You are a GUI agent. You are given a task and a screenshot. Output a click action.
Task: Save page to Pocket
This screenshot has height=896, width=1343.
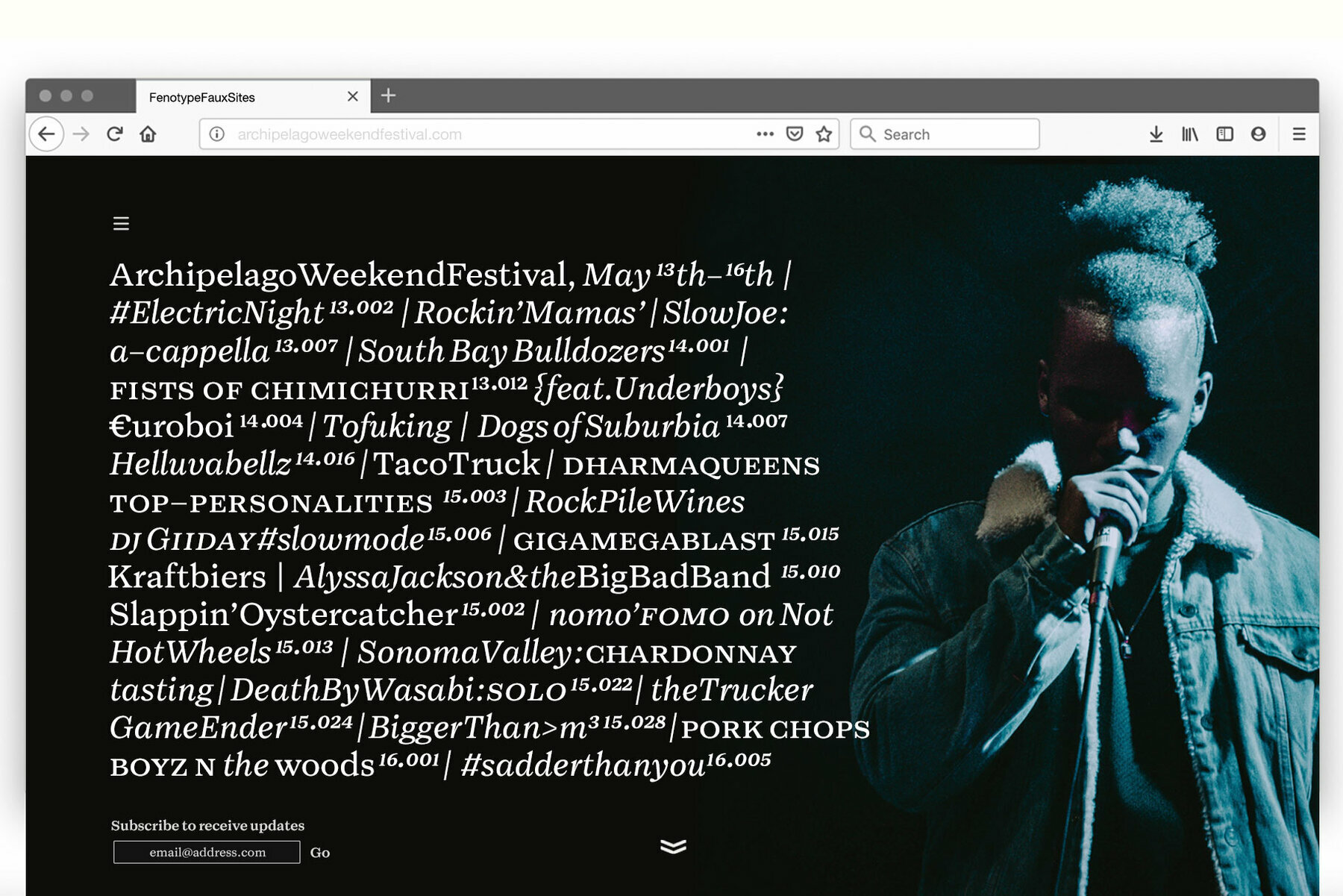795,134
